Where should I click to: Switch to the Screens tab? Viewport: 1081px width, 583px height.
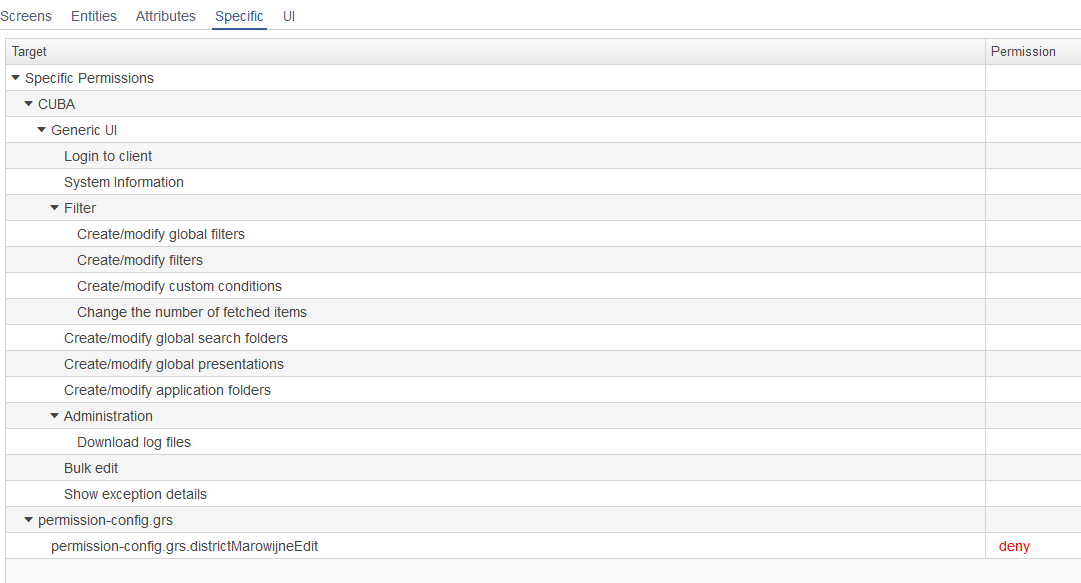[26, 16]
